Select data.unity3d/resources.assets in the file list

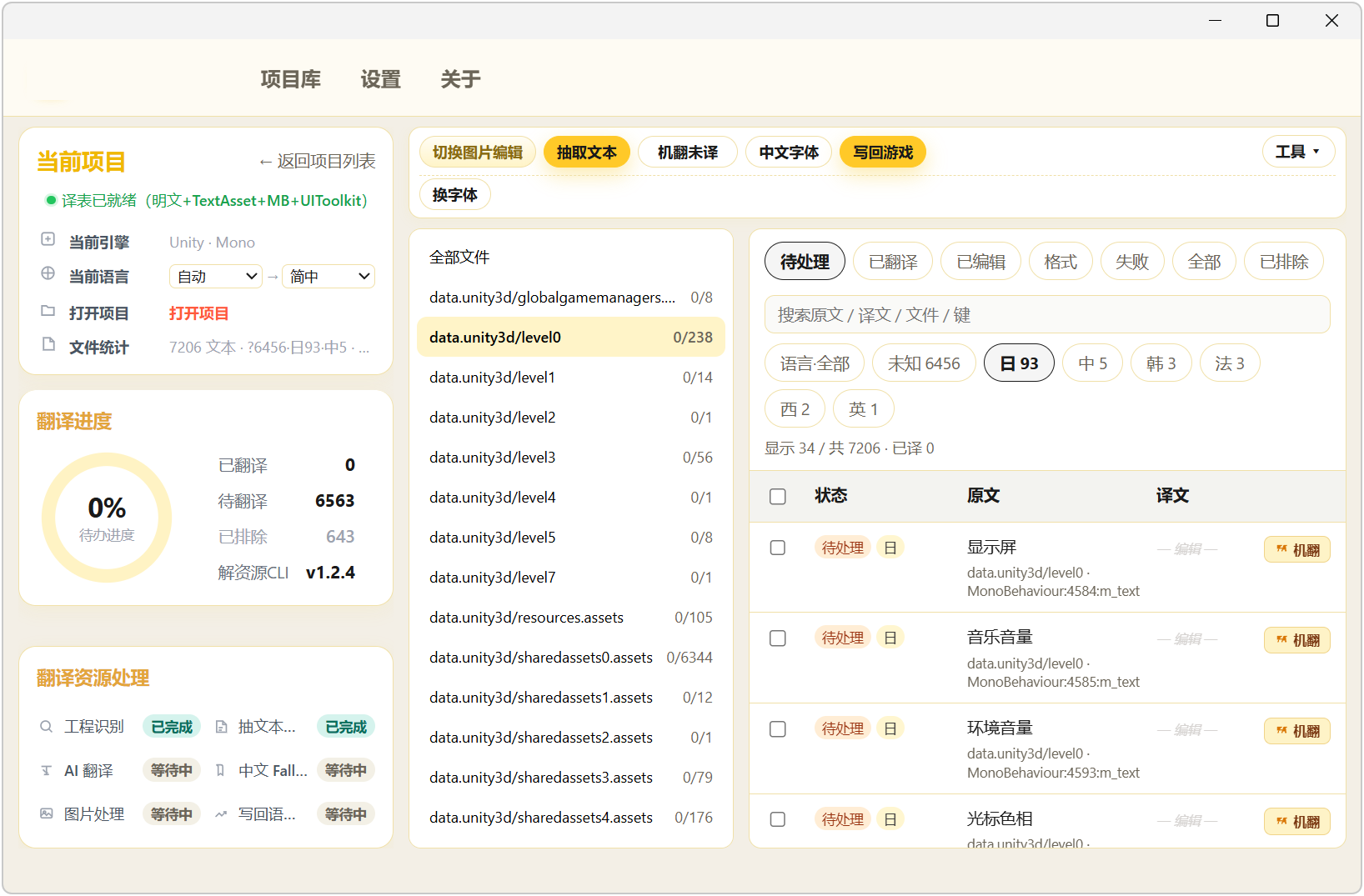571,618
